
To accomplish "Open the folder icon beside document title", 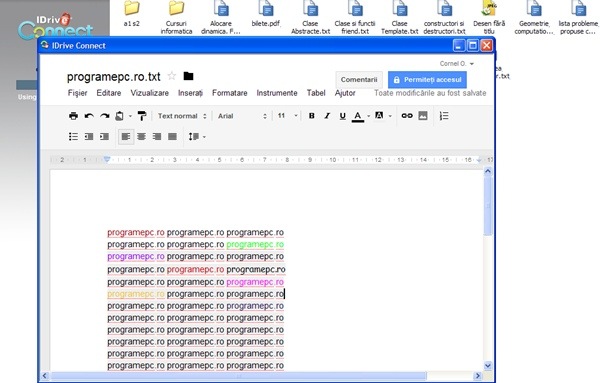I will click(x=188, y=76).
